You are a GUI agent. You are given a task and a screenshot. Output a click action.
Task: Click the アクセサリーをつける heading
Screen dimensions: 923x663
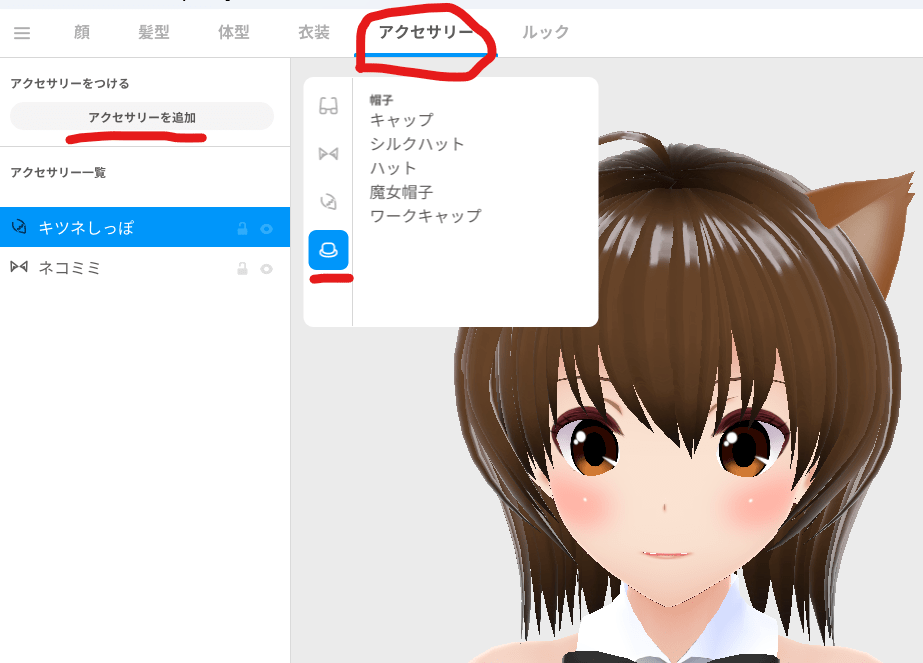coord(69,84)
